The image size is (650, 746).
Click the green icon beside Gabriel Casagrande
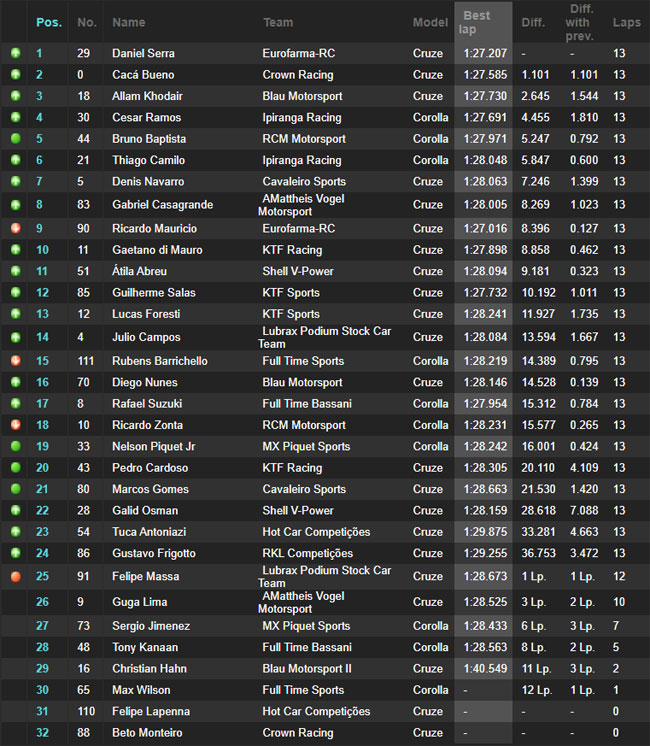16,205
